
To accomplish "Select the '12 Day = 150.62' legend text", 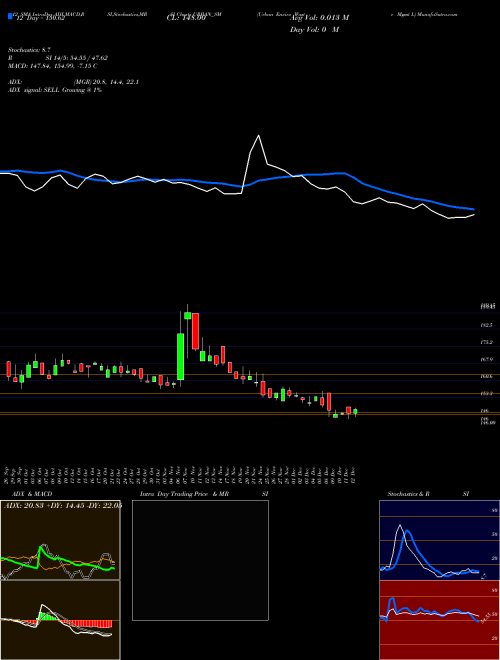I will pos(40,18).
